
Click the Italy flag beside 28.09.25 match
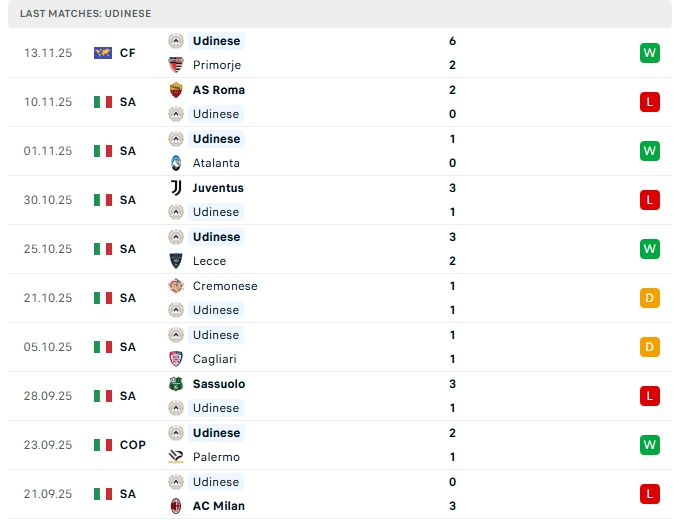102,396
